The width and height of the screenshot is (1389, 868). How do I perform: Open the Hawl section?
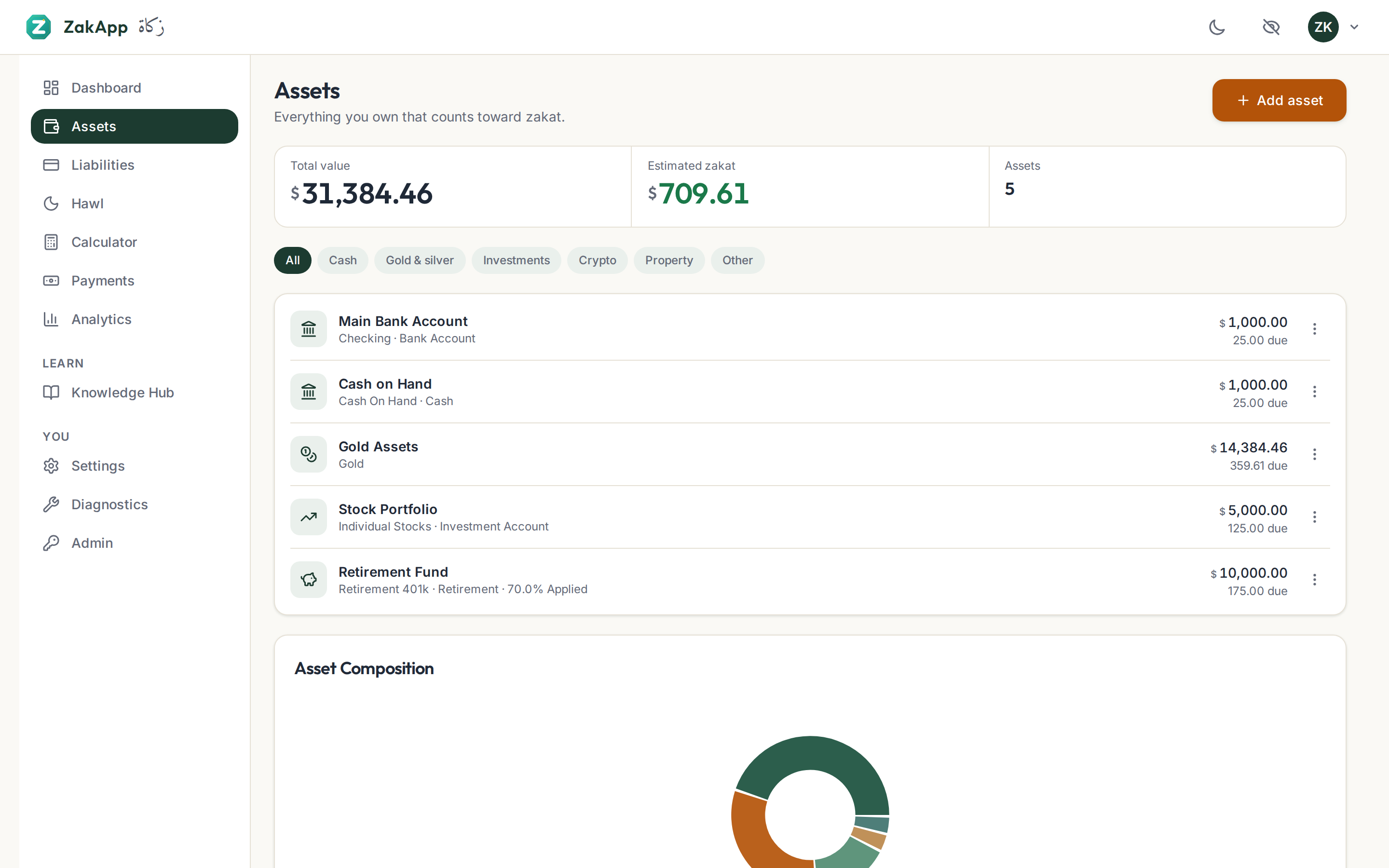[134, 203]
